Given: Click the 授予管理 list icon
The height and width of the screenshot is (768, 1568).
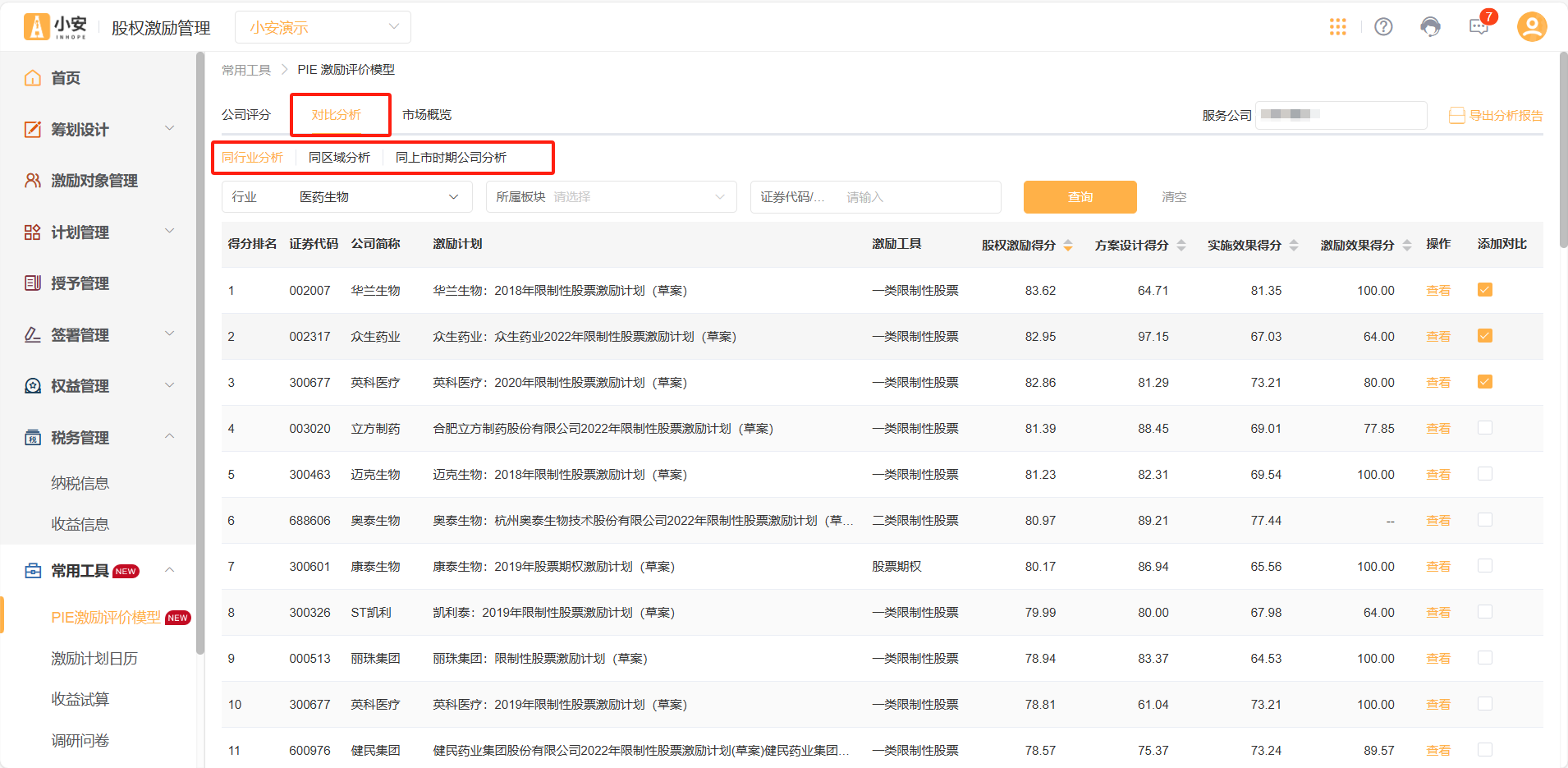Looking at the screenshot, I should pyautogui.click(x=33, y=283).
